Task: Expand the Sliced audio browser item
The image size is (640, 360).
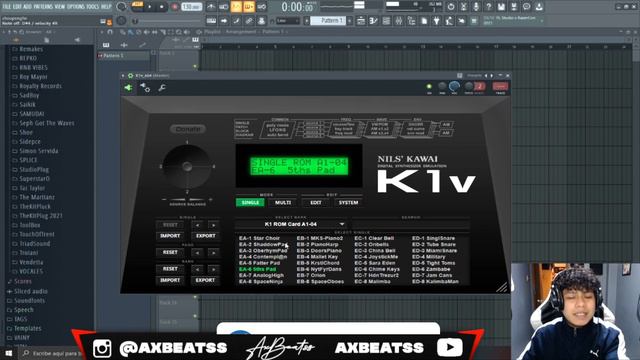Action: (x=31, y=291)
